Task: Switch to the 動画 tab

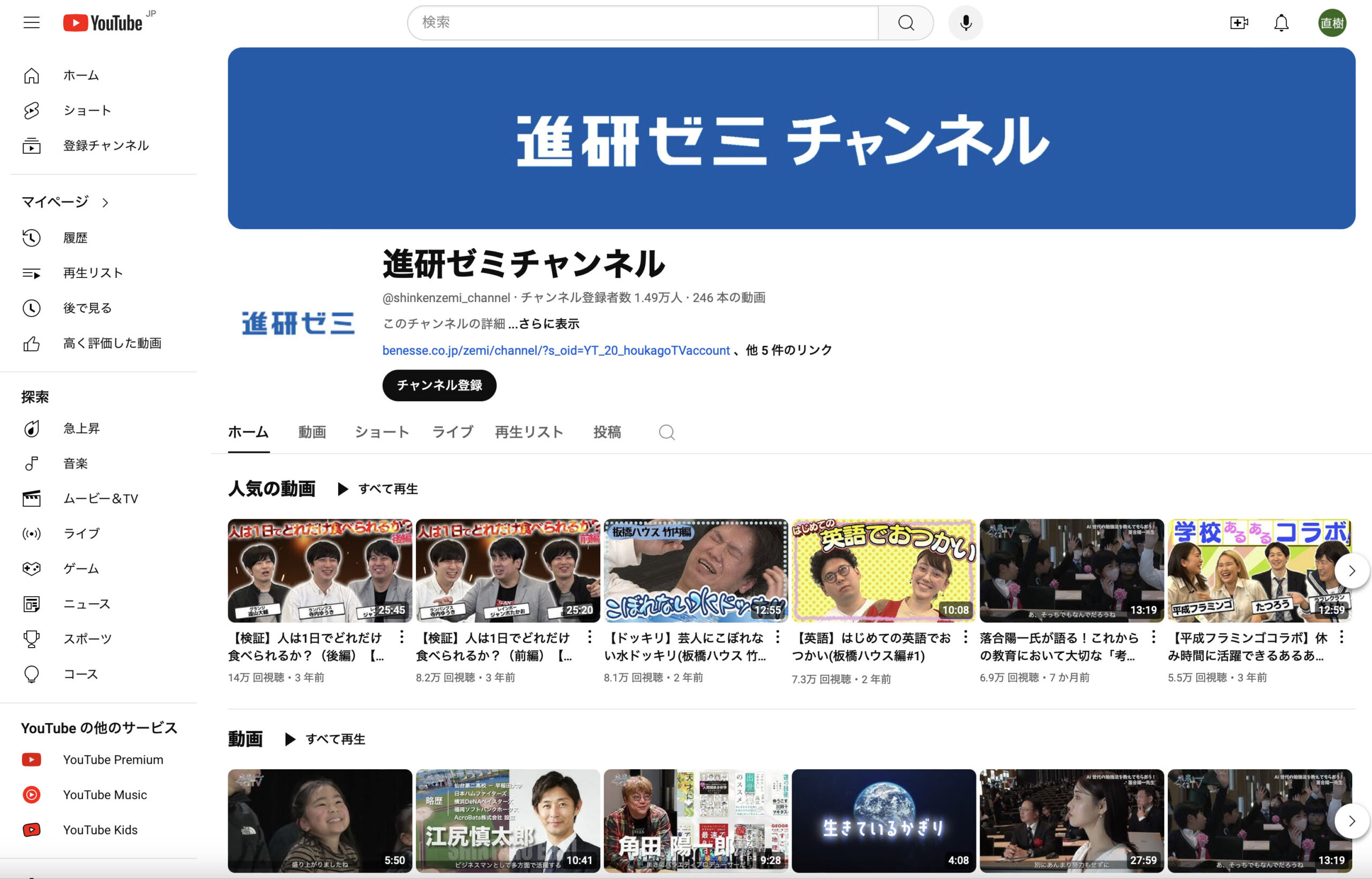Action: click(x=312, y=432)
